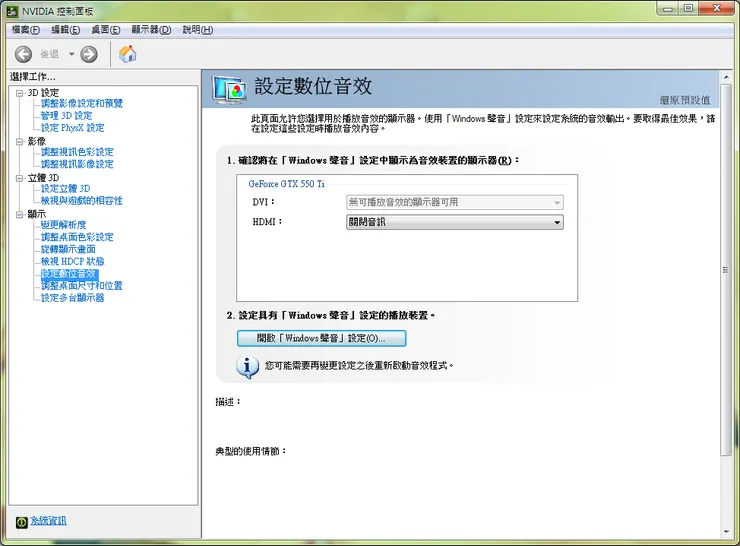Select 檢視 HDCP 狀態 in the tree
Screen dimensions: 740x546
pyautogui.click(x=73, y=261)
